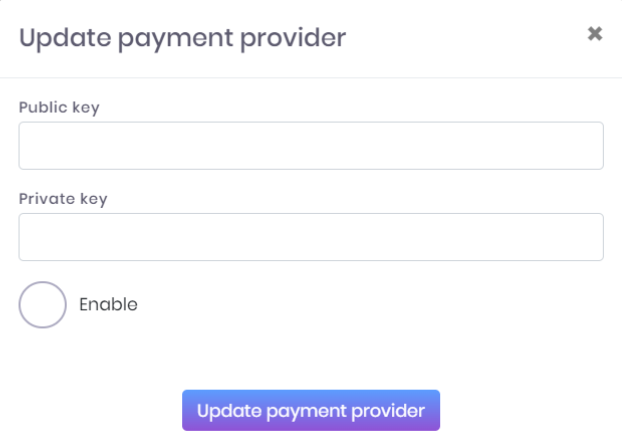Image resolution: width=622 pixels, height=448 pixels.
Task: Place cursor in the Public key textbox
Action: coord(311,146)
